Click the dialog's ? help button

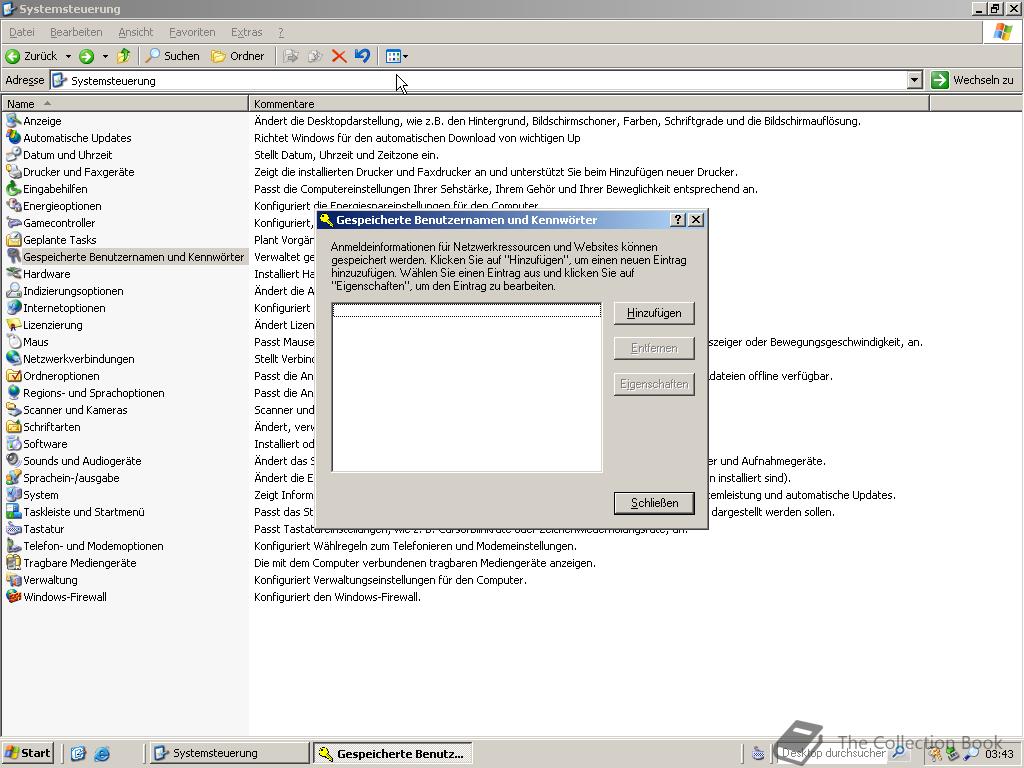pos(678,219)
